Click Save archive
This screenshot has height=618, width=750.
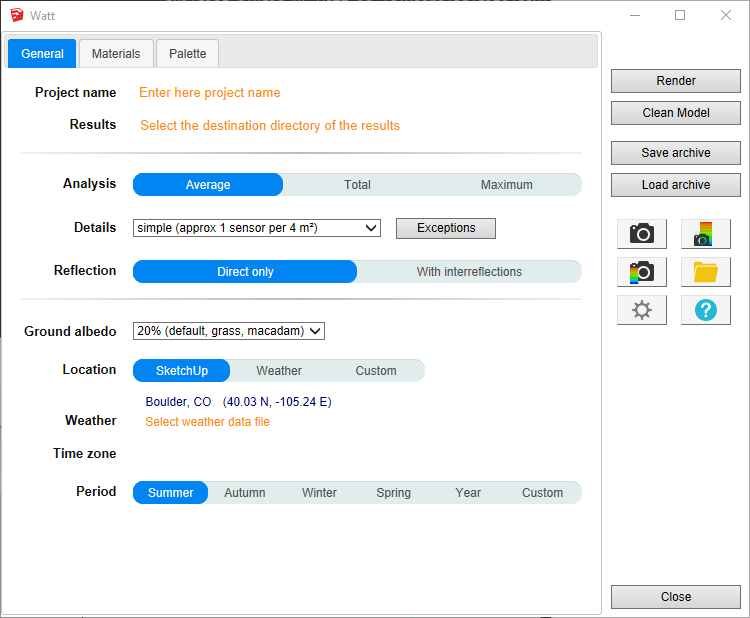(x=676, y=153)
